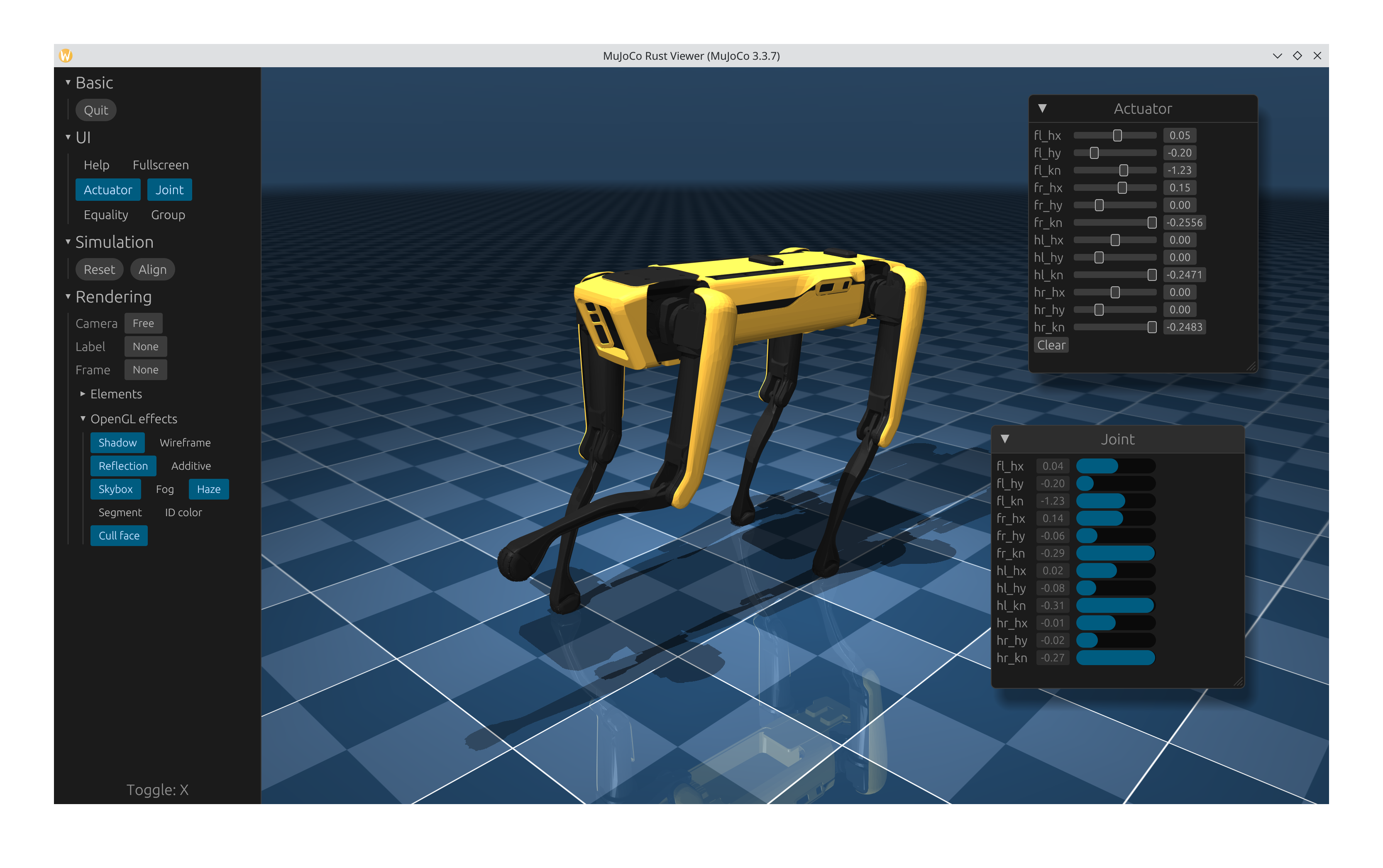1383x868 pixels.
Task: Click the fr_kn actuator slider
Action: (x=1115, y=223)
